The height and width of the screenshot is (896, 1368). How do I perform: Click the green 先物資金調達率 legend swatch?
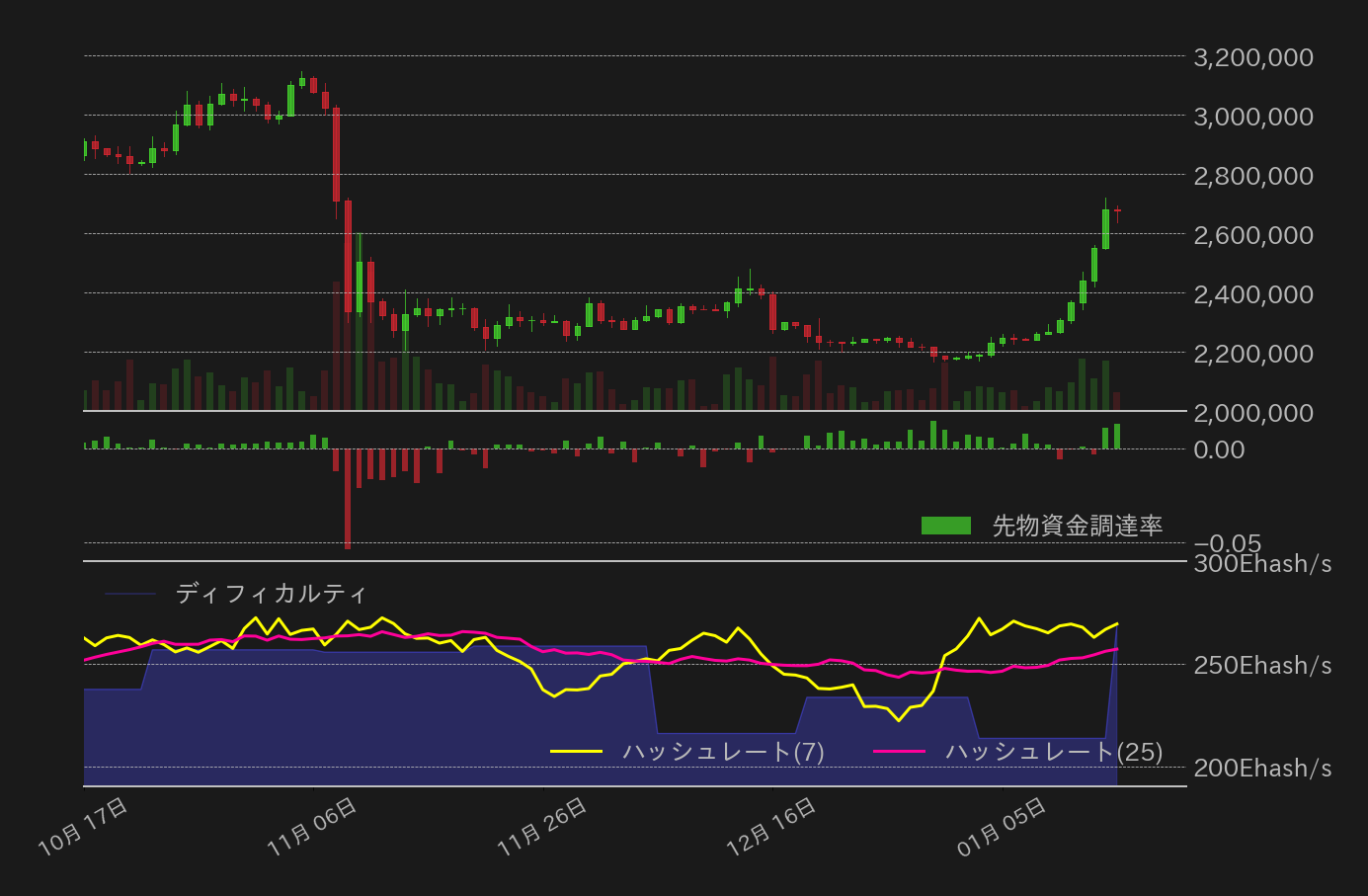[946, 526]
